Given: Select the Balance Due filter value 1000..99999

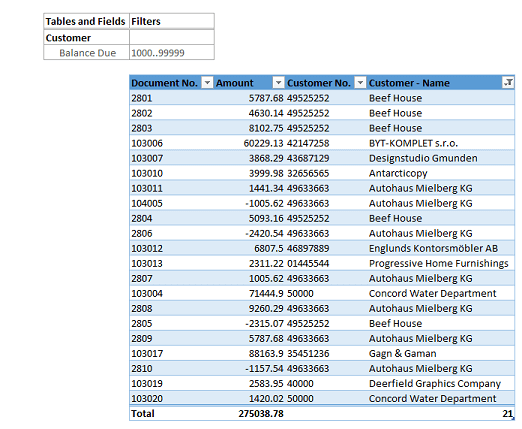Looking at the screenshot, I should 172,53.
